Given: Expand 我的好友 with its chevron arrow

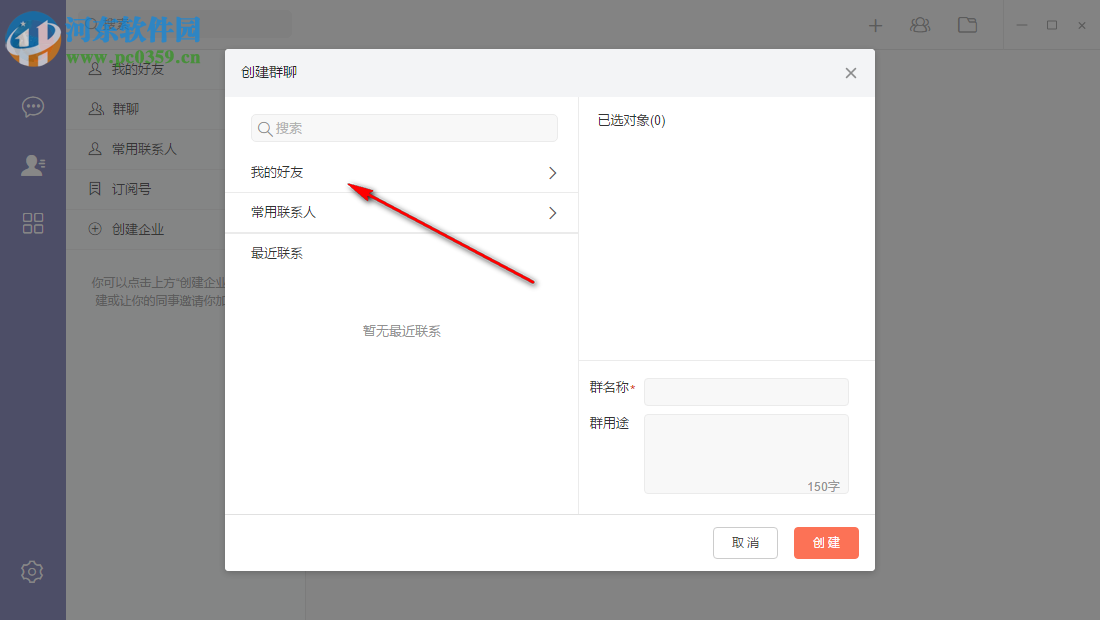Looking at the screenshot, I should (x=551, y=172).
